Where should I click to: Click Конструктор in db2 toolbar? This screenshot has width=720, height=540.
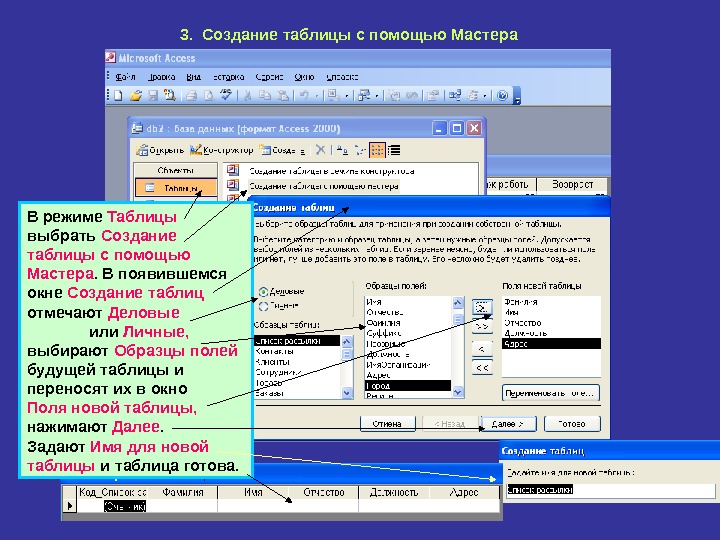tap(221, 150)
